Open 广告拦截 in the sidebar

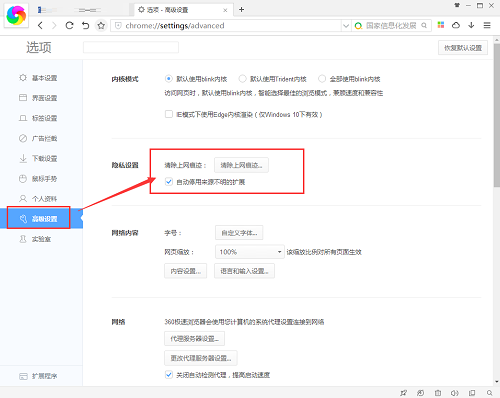pos(41,138)
